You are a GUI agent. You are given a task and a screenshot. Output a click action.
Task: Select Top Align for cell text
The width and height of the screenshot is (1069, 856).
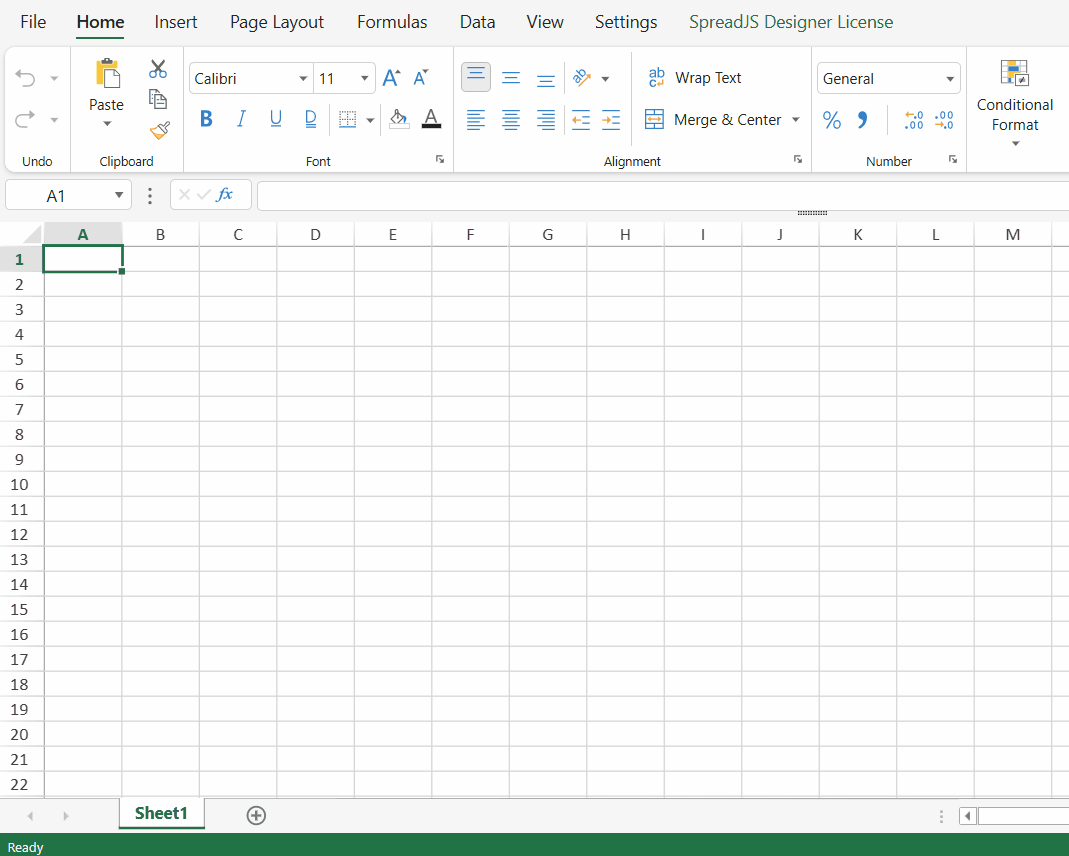(x=476, y=77)
